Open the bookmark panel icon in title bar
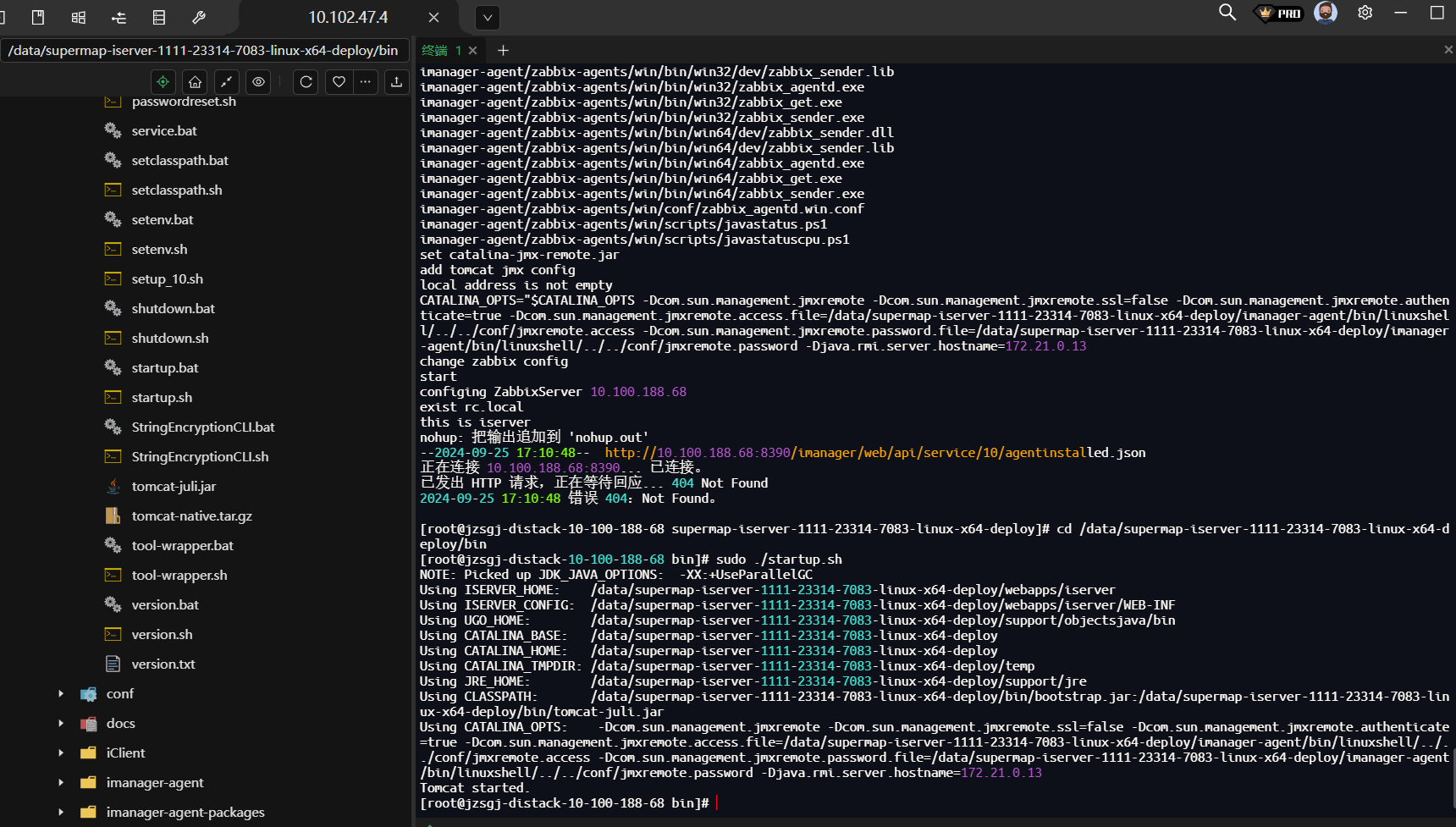 (x=38, y=17)
